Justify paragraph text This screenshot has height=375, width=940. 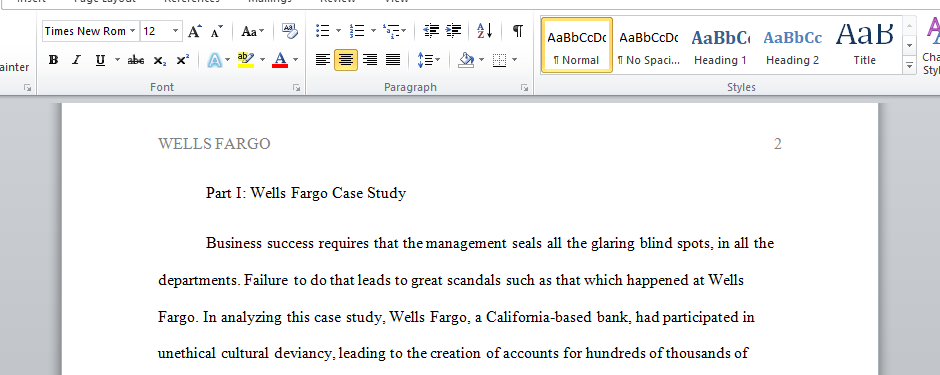393,60
